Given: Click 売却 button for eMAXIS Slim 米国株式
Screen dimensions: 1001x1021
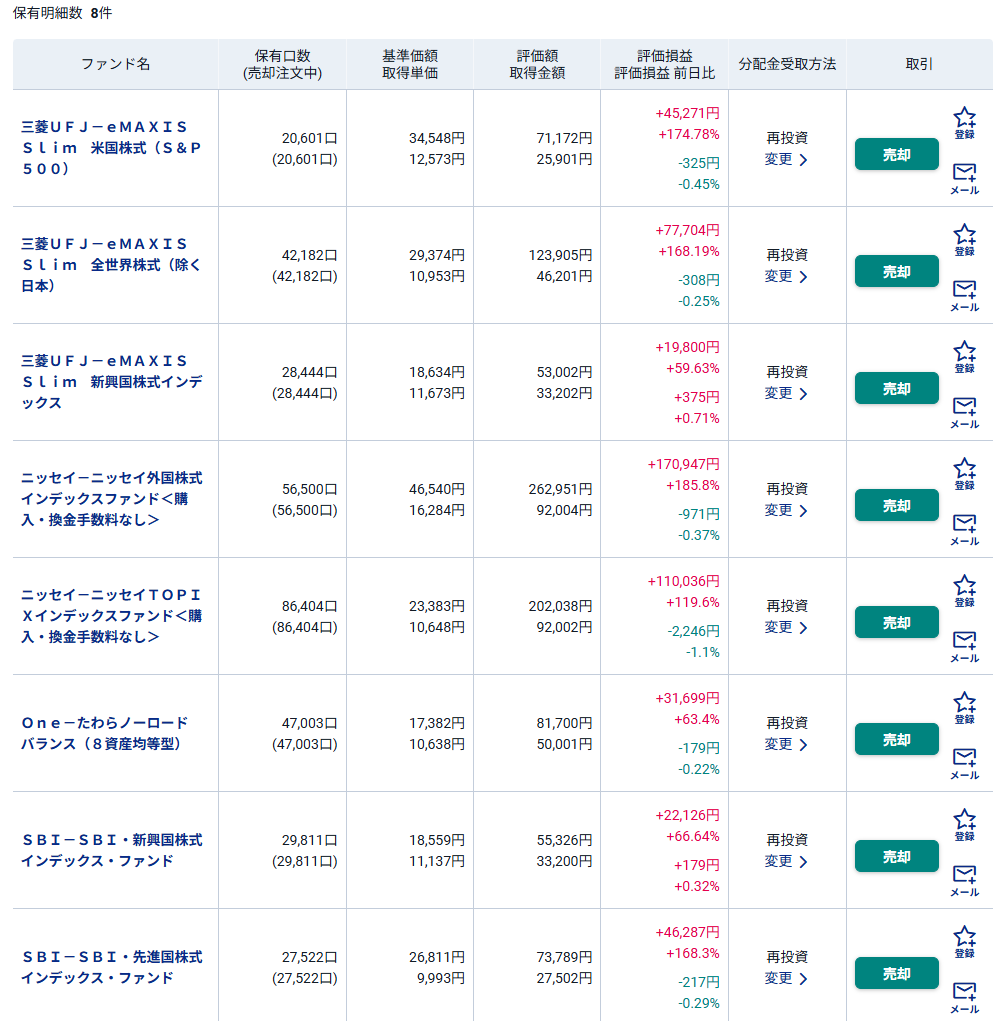Looking at the screenshot, I should pos(896,154).
